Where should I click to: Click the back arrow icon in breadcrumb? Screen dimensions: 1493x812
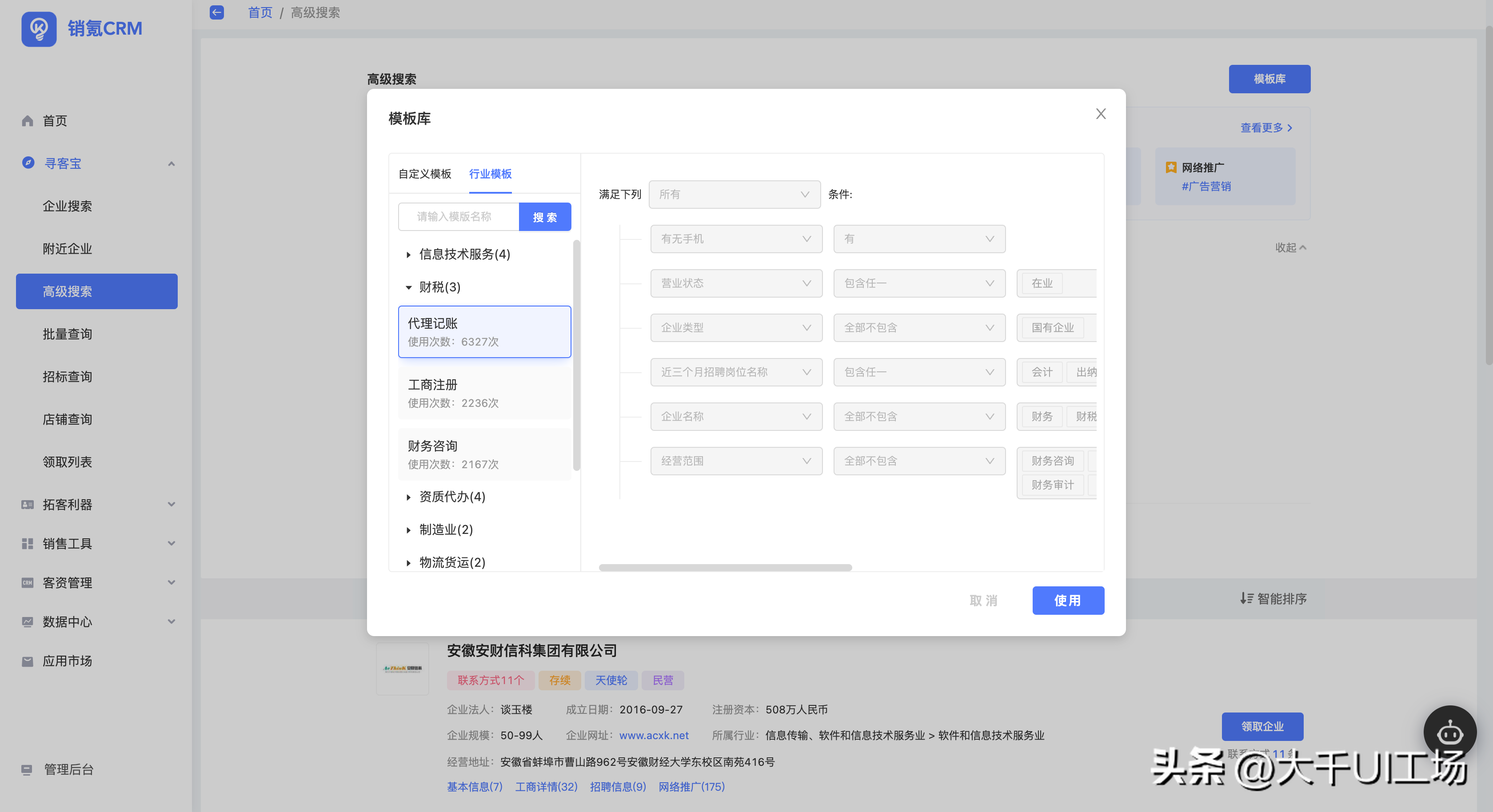[217, 12]
